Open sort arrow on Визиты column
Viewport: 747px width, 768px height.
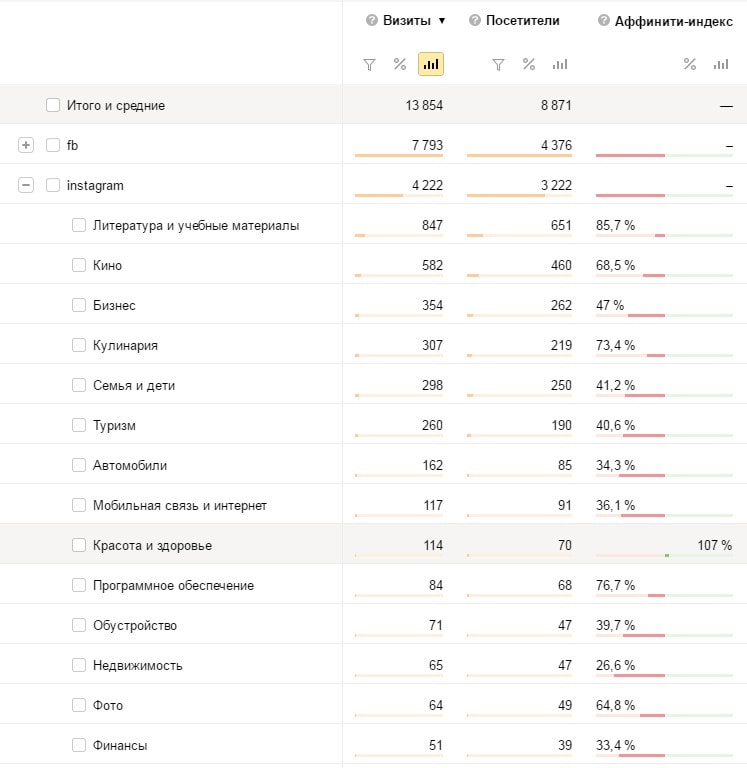tap(442, 21)
